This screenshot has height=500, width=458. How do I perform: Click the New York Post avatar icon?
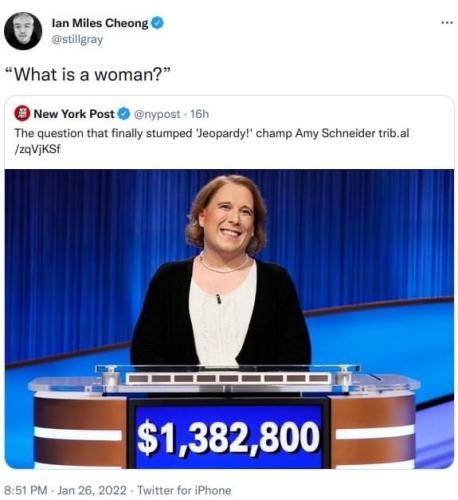coord(22,113)
